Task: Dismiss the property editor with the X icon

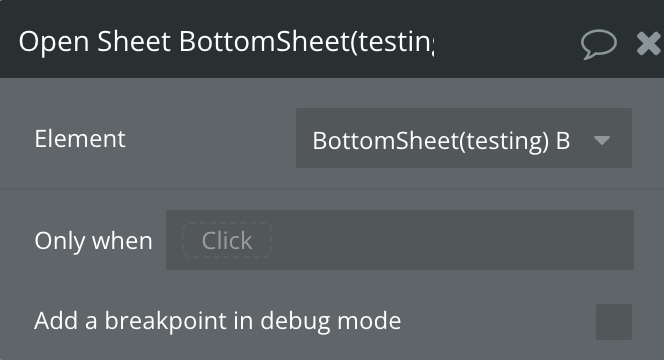Action: point(649,44)
